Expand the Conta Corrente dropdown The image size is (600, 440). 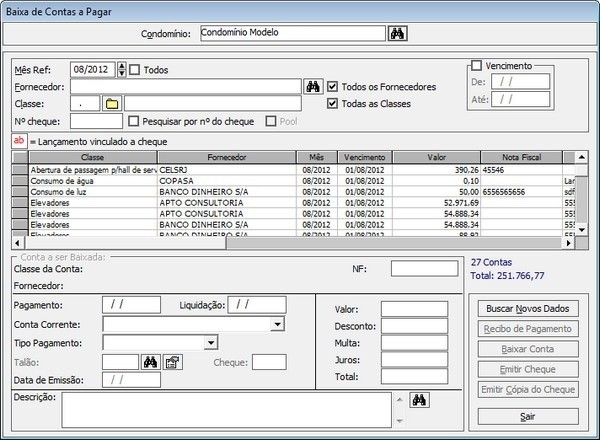click(x=277, y=324)
